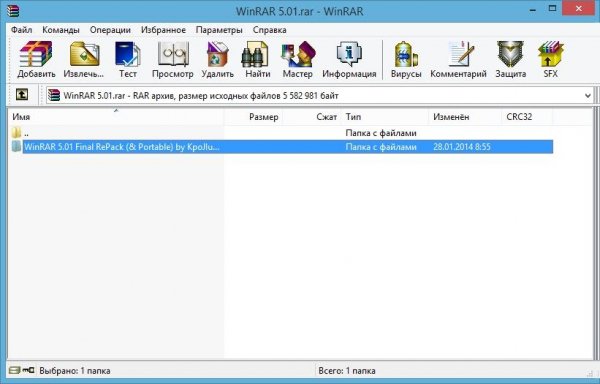This screenshot has width=600, height=384.
Task: Sort by the Тип column header
Action: pyautogui.click(x=385, y=117)
